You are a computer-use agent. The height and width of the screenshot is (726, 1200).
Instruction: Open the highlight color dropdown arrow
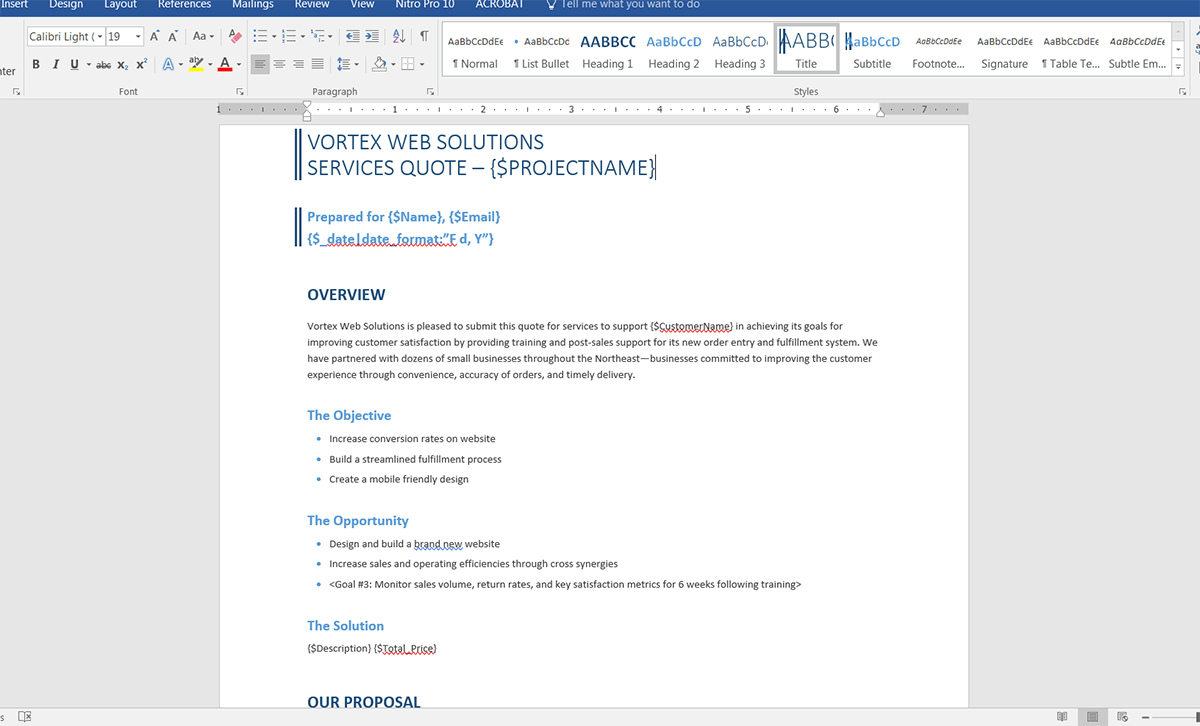tap(209, 65)
